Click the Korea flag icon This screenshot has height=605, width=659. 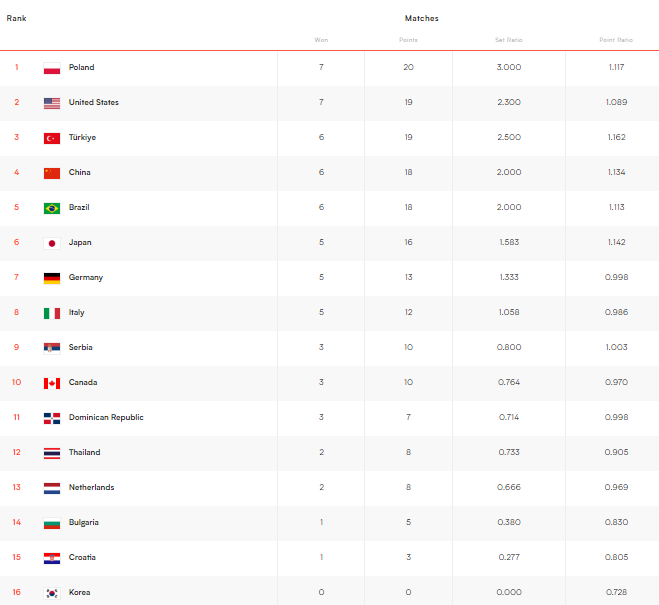tap(52, 593)
